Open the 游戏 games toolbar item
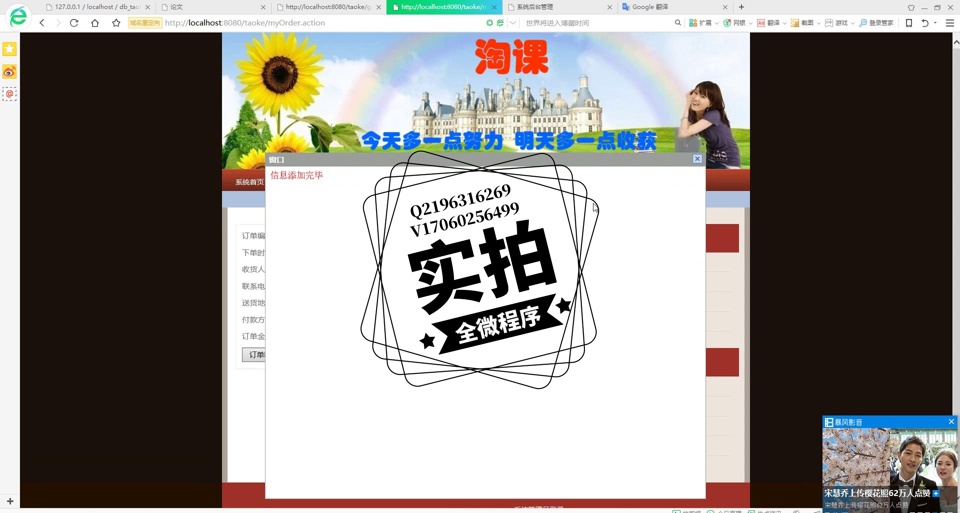 tap(836, 23)
